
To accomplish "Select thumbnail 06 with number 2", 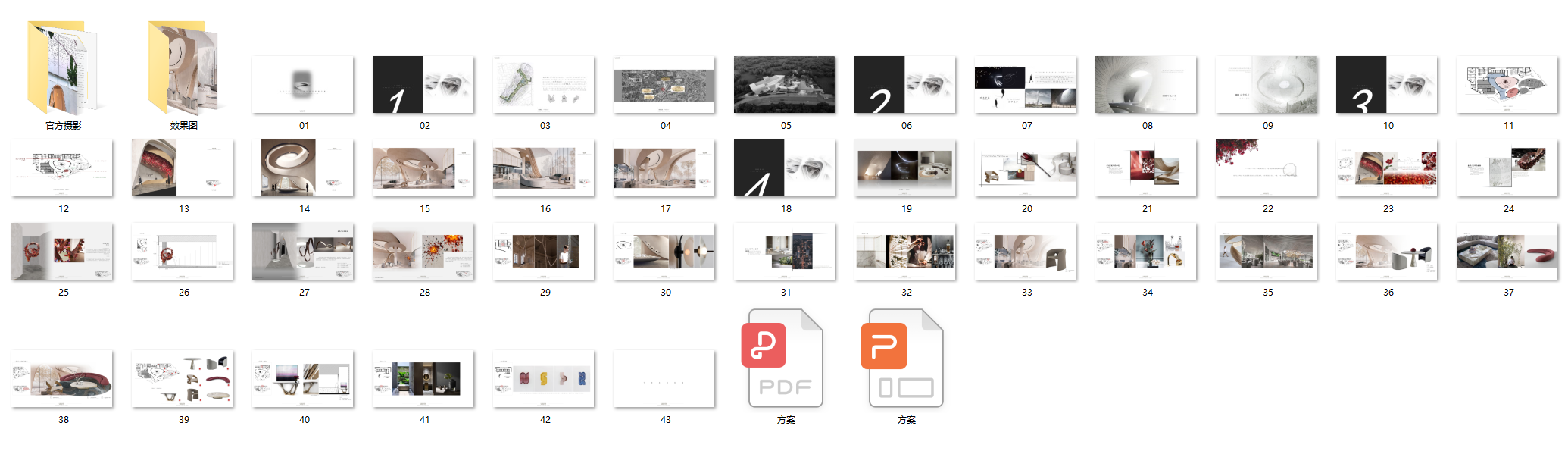I will [x=906, y=84].
